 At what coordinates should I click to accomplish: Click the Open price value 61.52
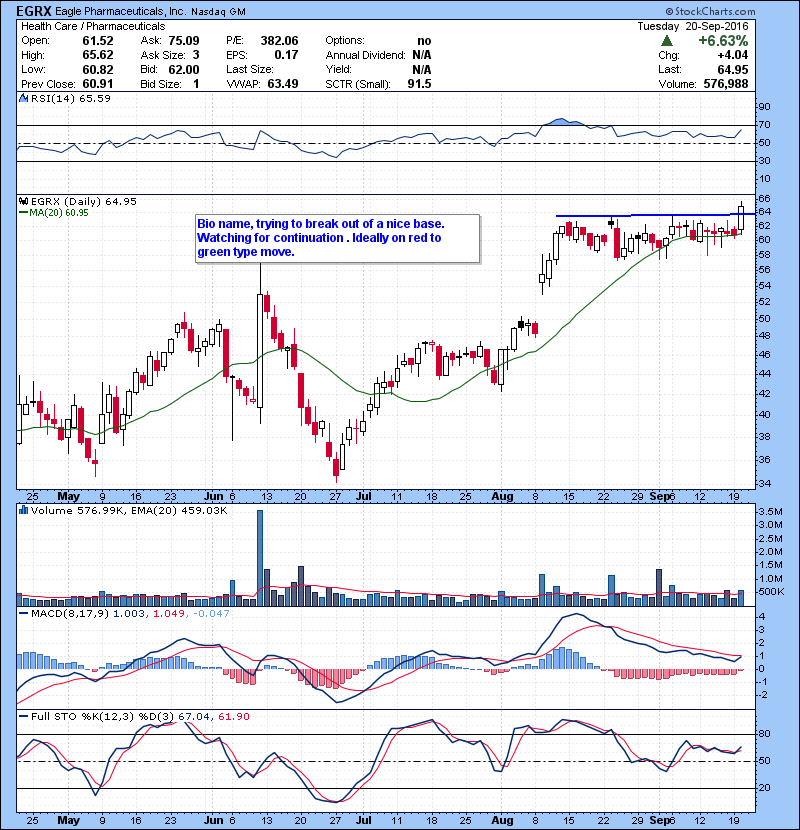pos(98,41)
